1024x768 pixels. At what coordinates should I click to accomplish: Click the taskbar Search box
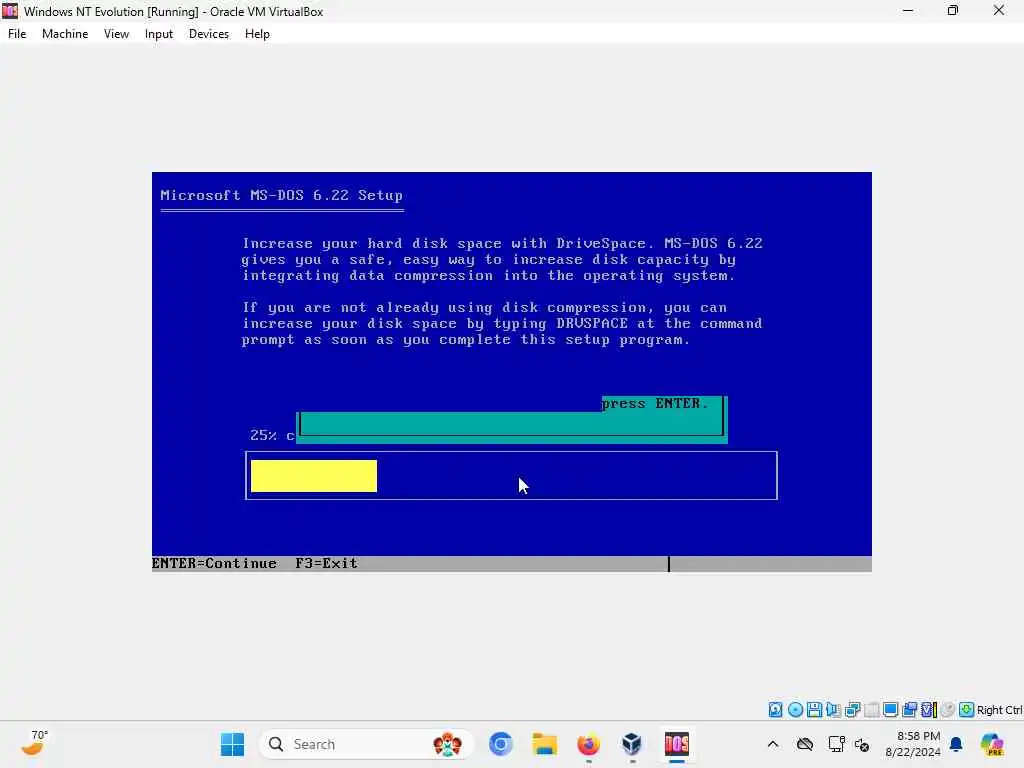(x=366, y=744)
